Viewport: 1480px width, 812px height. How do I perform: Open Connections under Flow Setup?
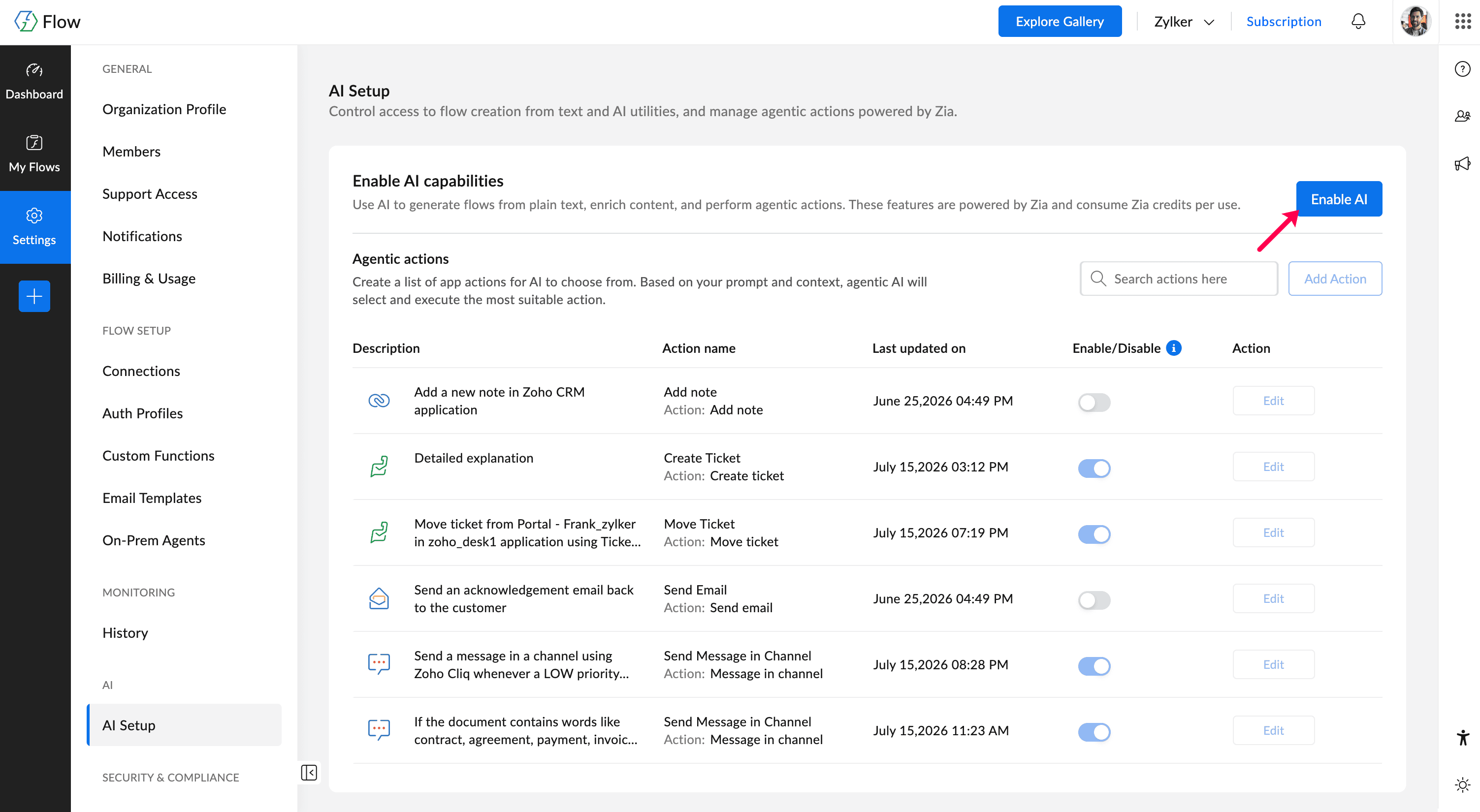click(141, 371)
